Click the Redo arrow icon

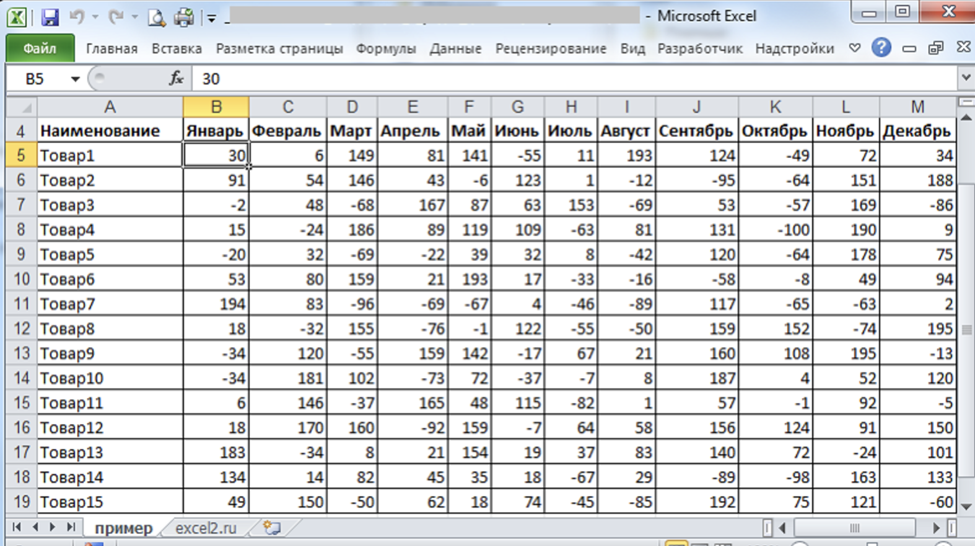click(x=115, y=17)
